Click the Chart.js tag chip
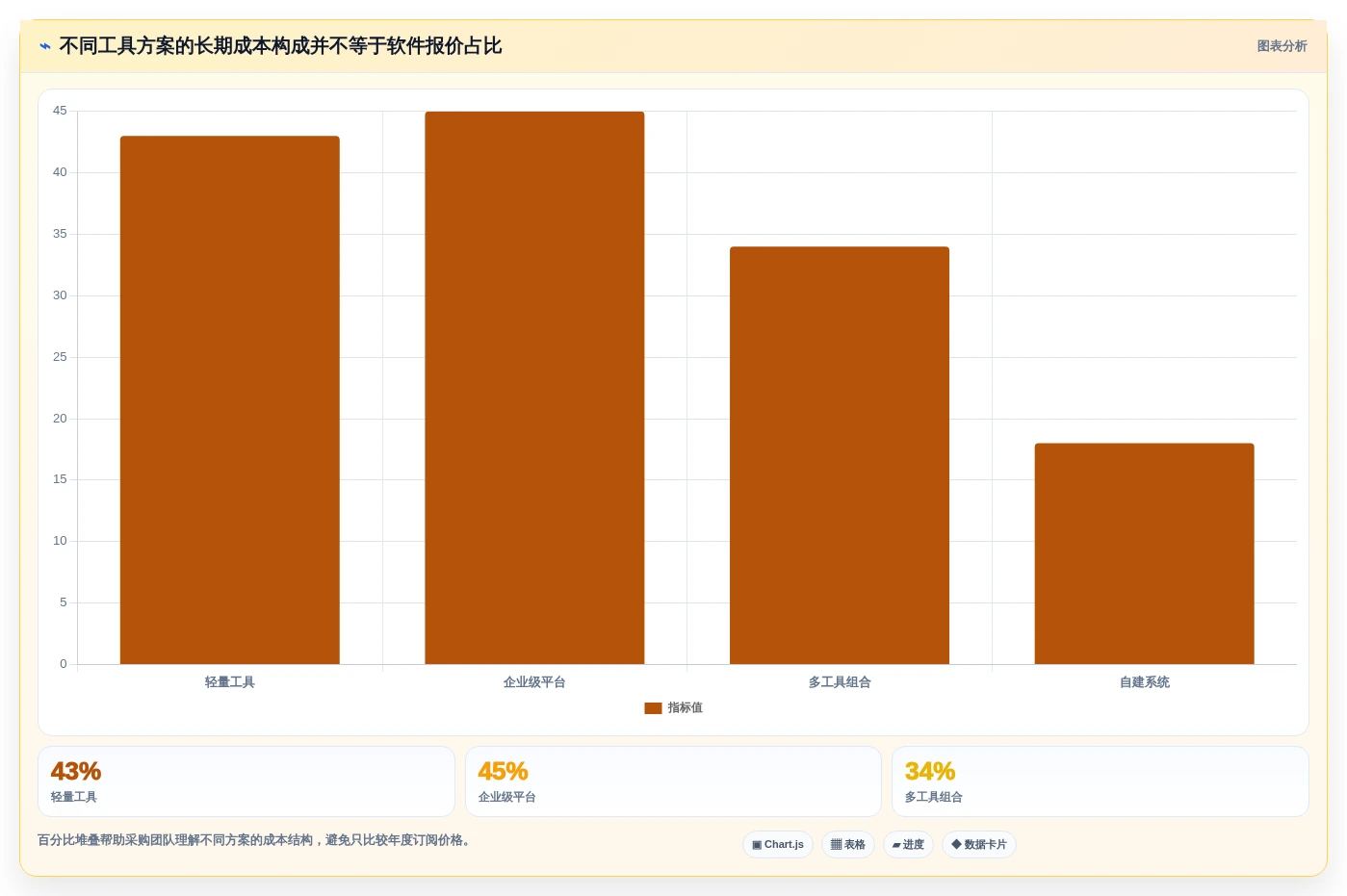 778,845
